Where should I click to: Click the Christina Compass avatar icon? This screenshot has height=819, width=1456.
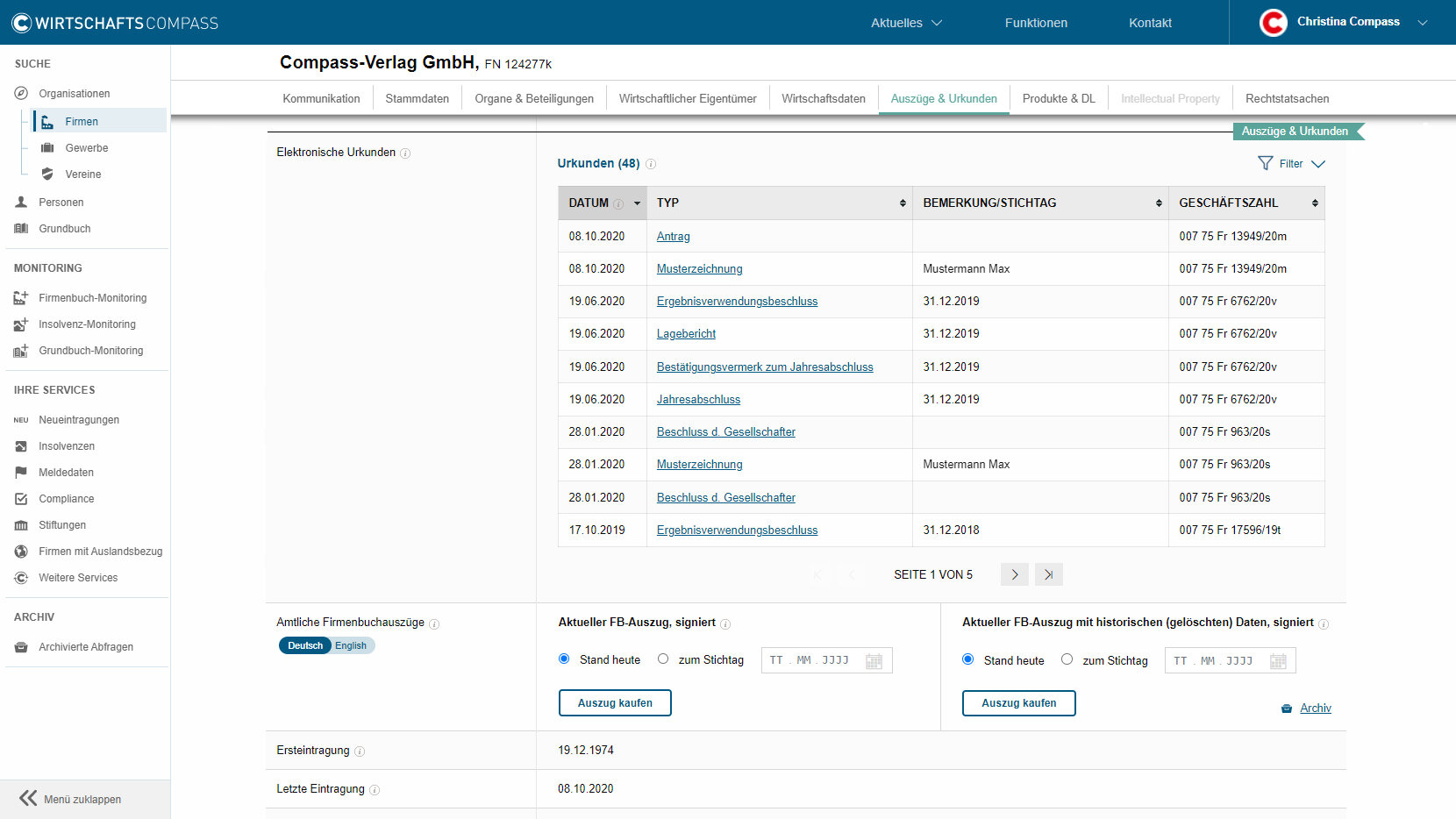click(1273, 22)
